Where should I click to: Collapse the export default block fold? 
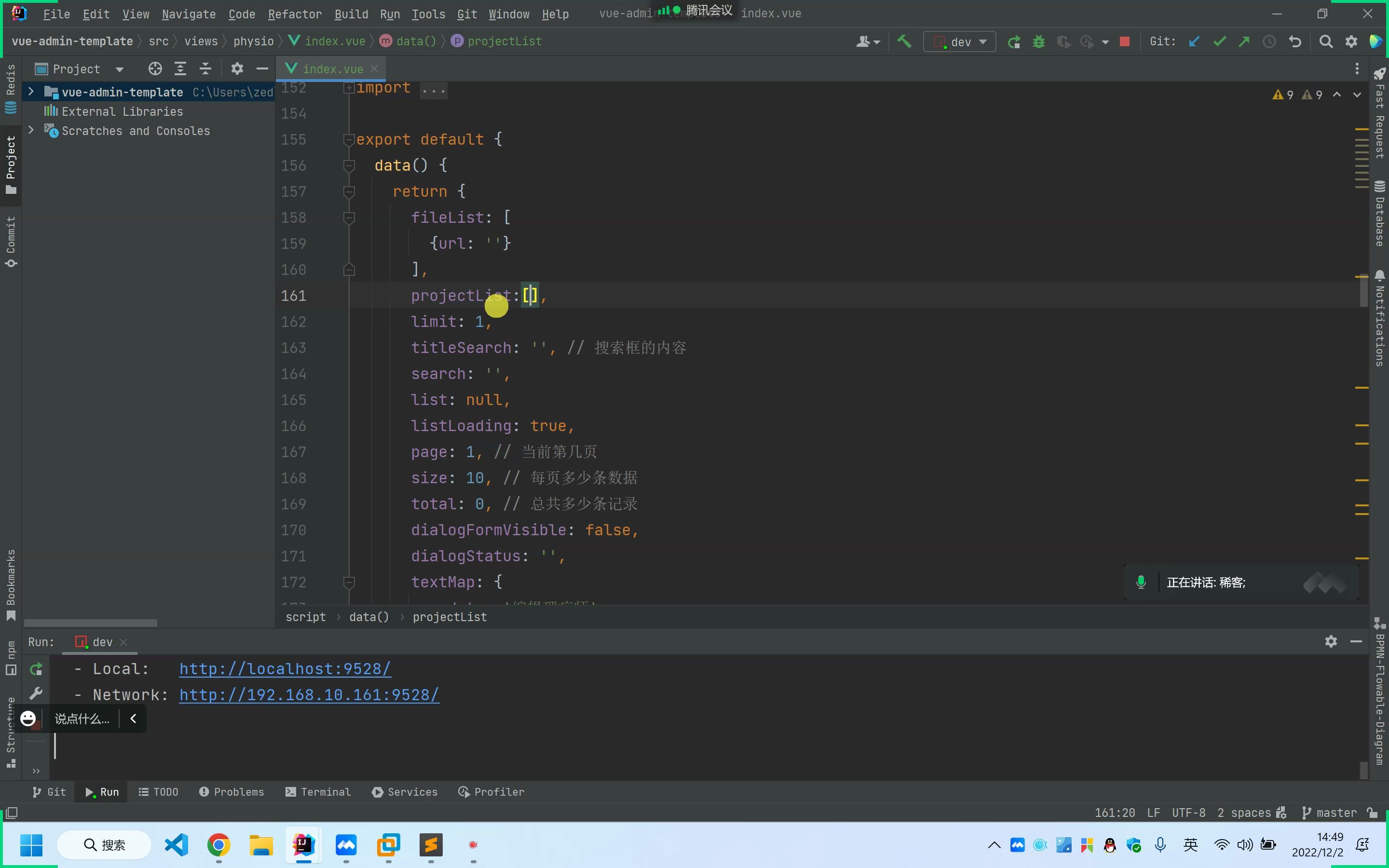tap(348, 139)
